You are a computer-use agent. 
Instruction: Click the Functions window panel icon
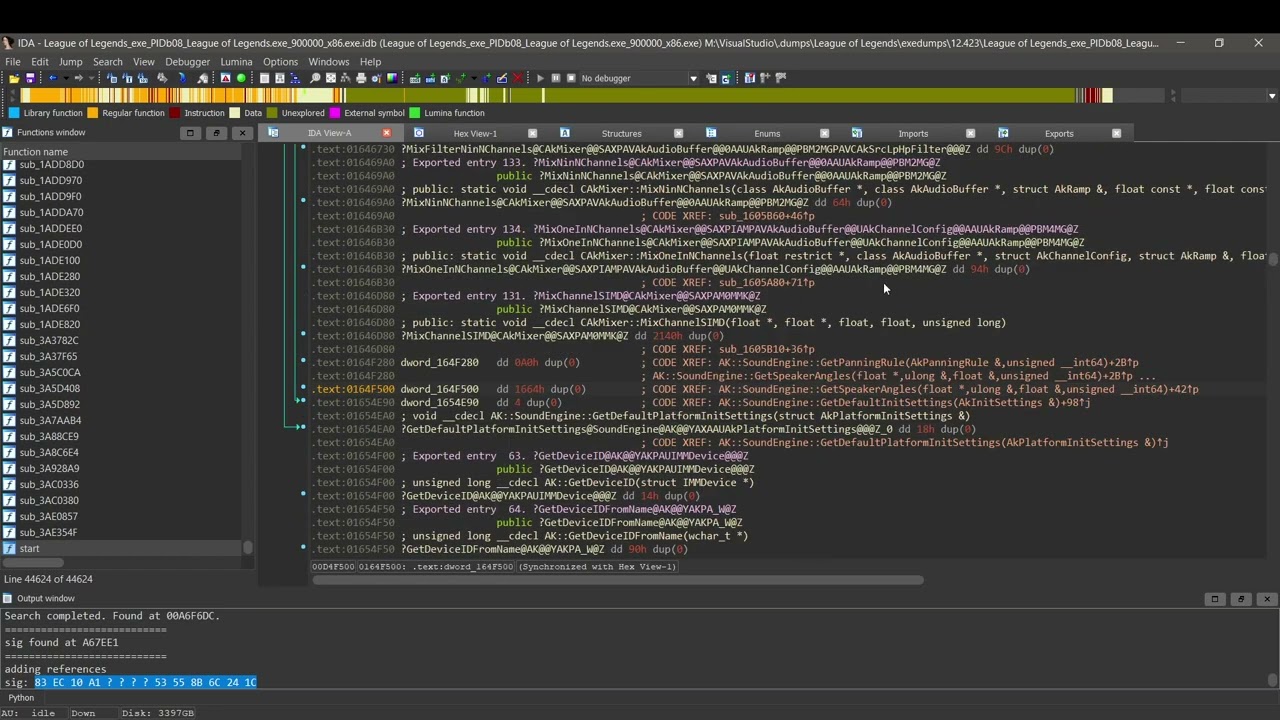click(x=8, y=132)
